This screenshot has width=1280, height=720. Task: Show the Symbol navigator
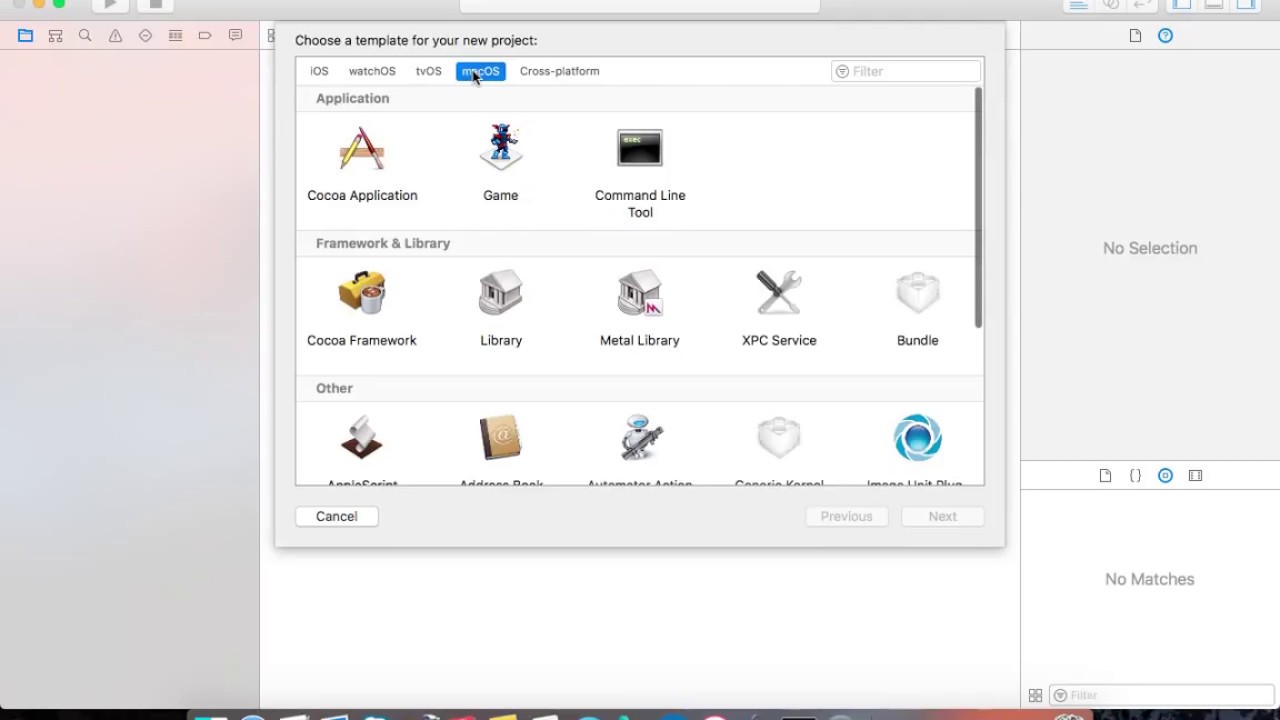pyautogui.click(x=56, y=36)
